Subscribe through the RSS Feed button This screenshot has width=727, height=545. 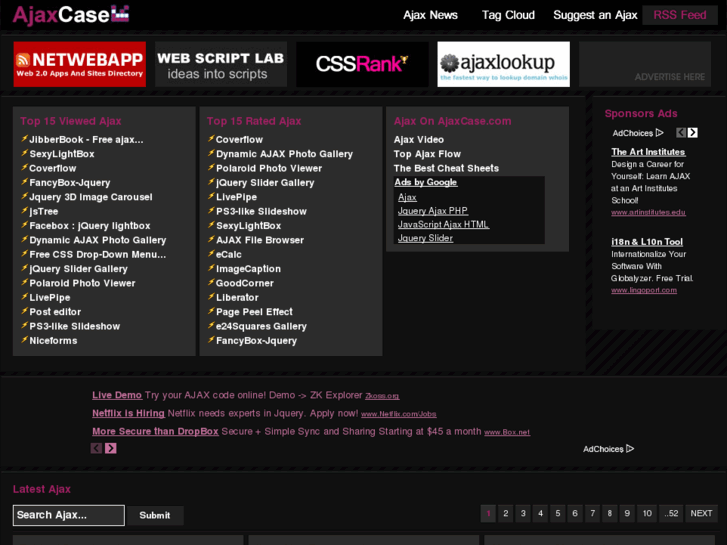click(x=680, y=15)
